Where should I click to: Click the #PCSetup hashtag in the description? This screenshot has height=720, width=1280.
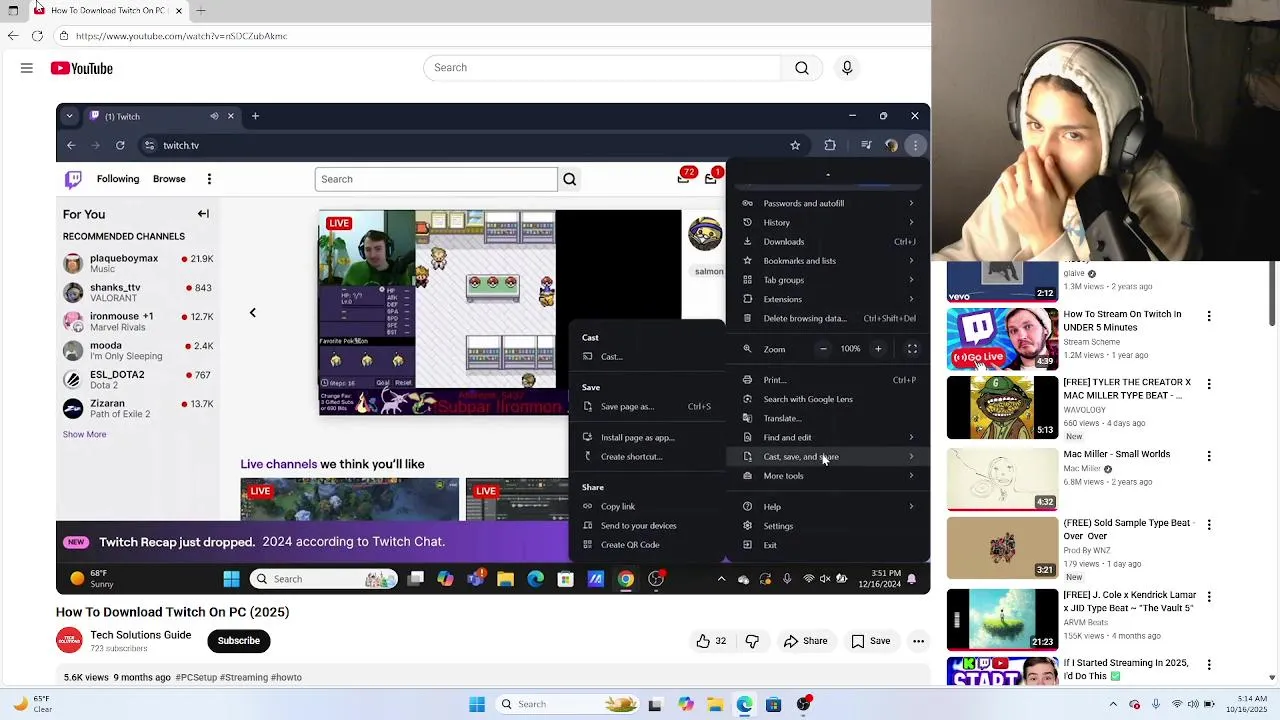pyautogui.click(x=197, y=677)
